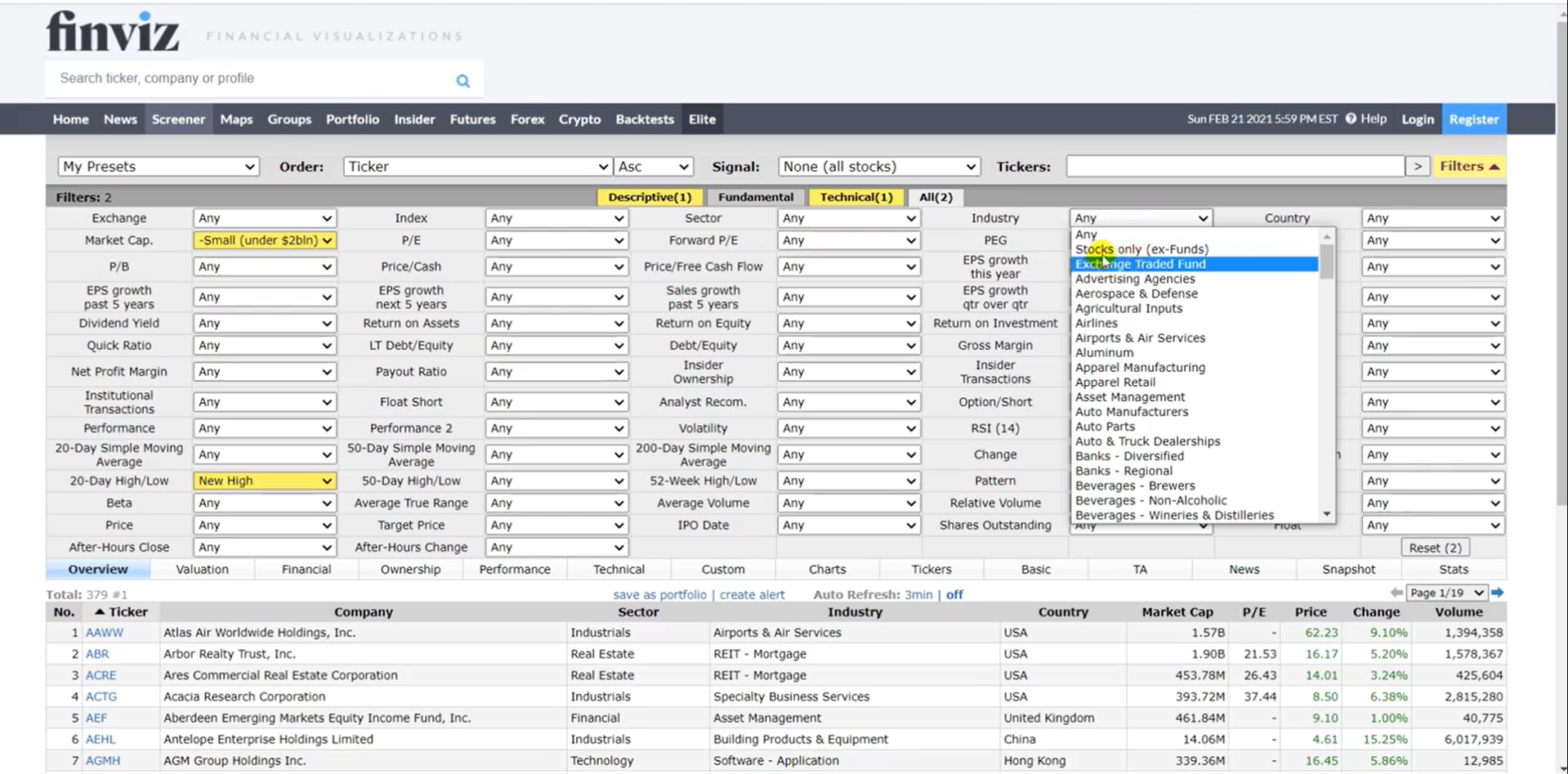Viewport: 1568px width, 774px height.
Task: Open Elite in the navigation bar
Action: pyautogui.click(x=702, y=119)
